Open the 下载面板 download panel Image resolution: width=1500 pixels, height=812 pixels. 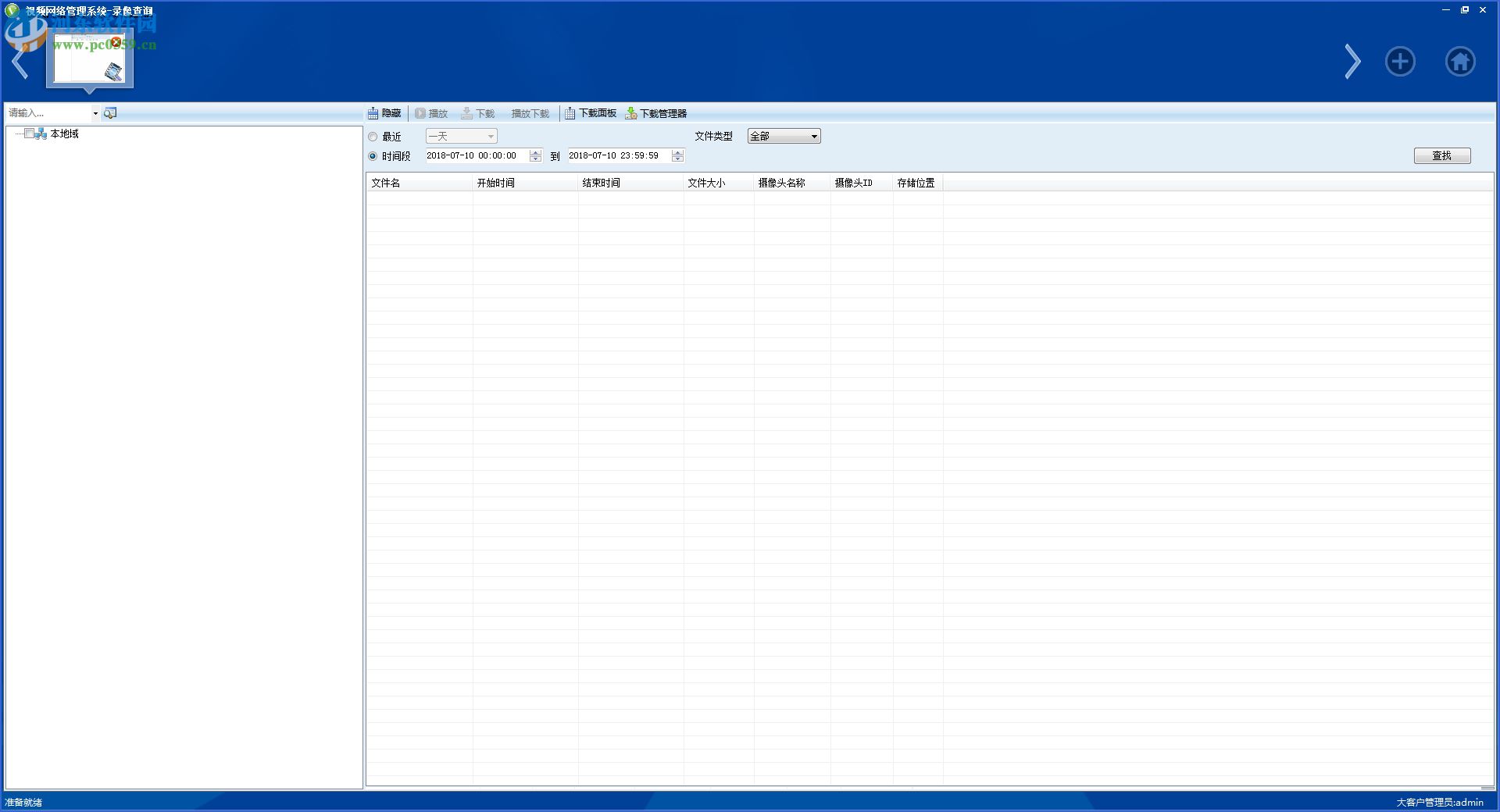coord(591,113)
